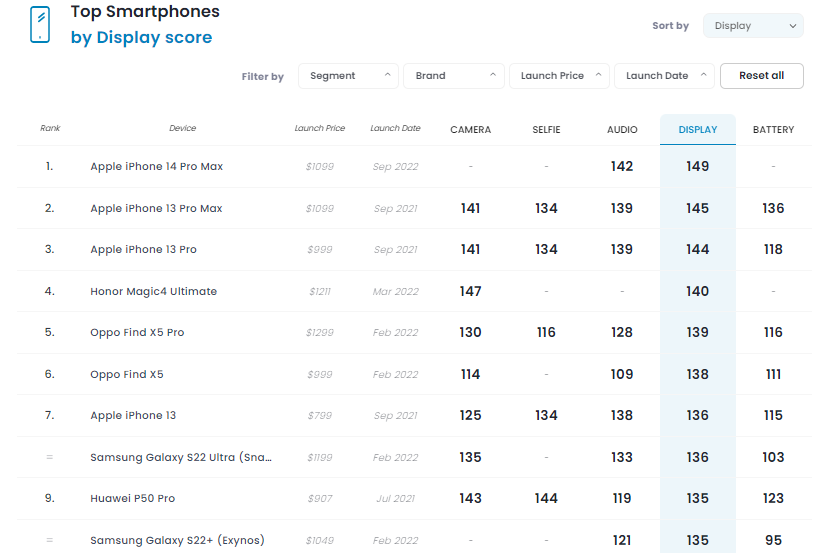Click camera score 147 for Honor Magic4 Ultimate

click(x=470, y=292)
